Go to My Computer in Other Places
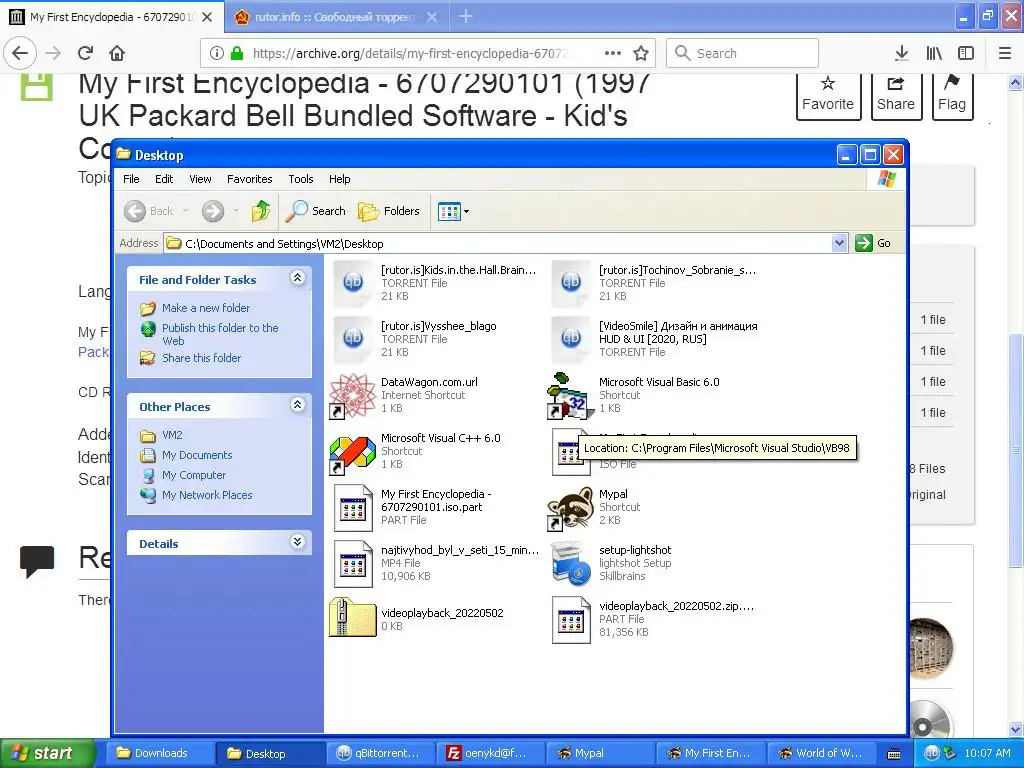 click(194, 475)
